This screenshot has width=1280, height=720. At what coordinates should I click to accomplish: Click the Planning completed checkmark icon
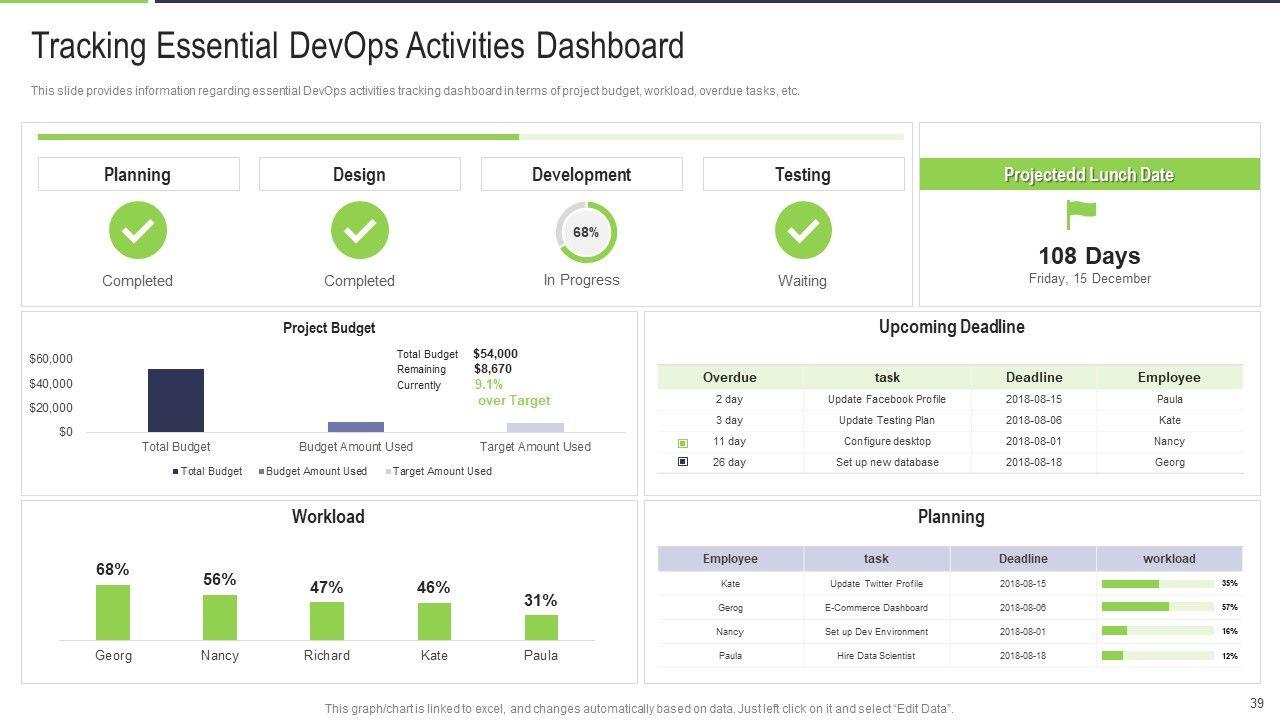138,230
